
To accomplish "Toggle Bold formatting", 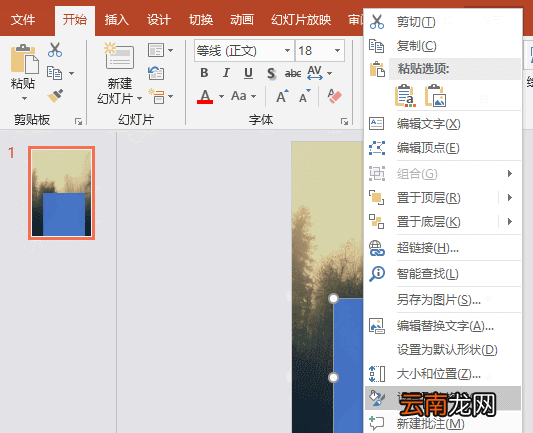I will pyautogui.click(x=204, y=73).
